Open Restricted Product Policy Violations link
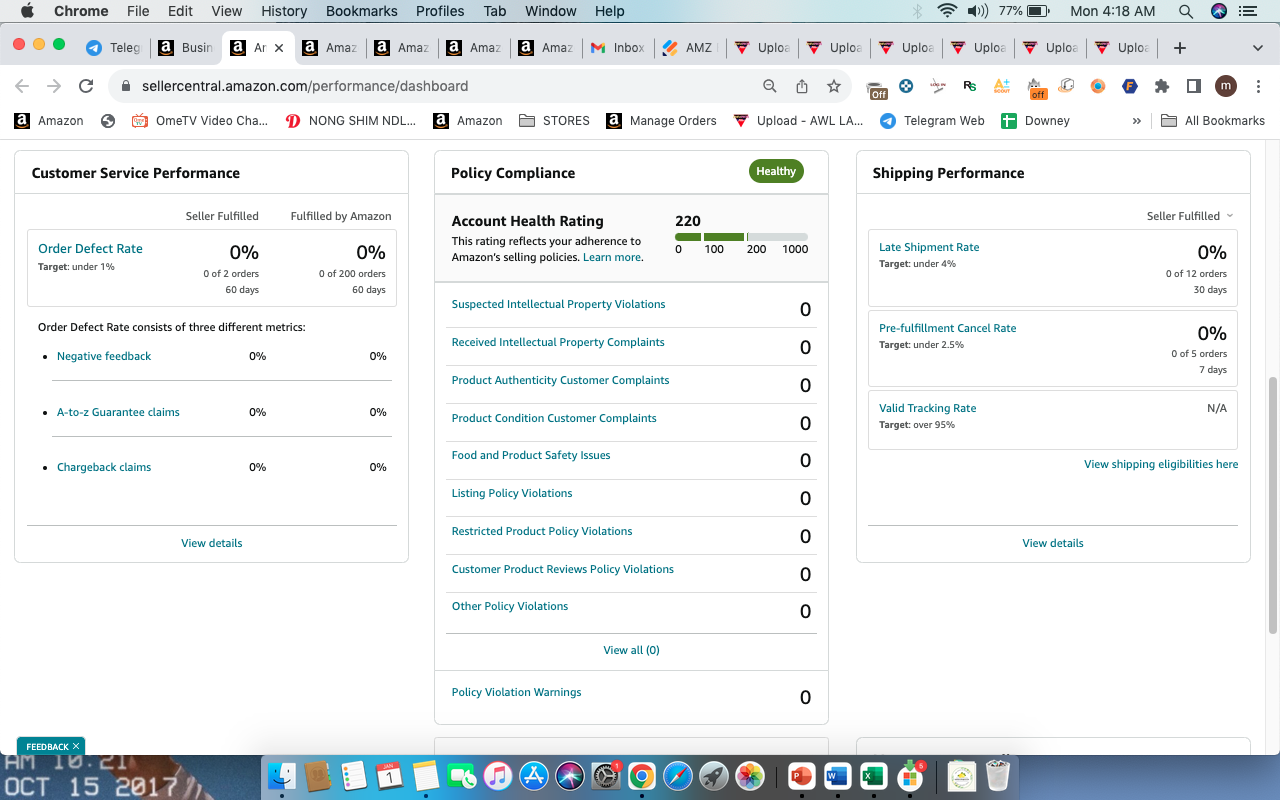This screenshot has width=1280, height=800. pyautogui.click(x=542, y=531)
